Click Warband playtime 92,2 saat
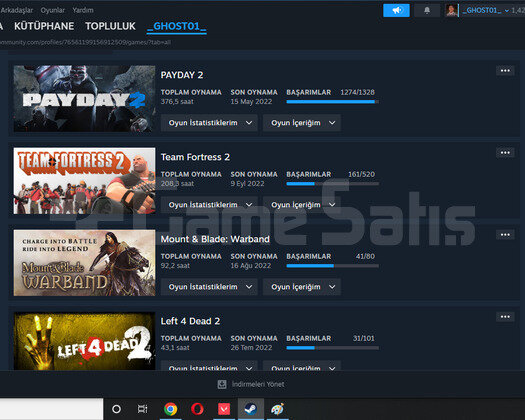 click(175, 266)
